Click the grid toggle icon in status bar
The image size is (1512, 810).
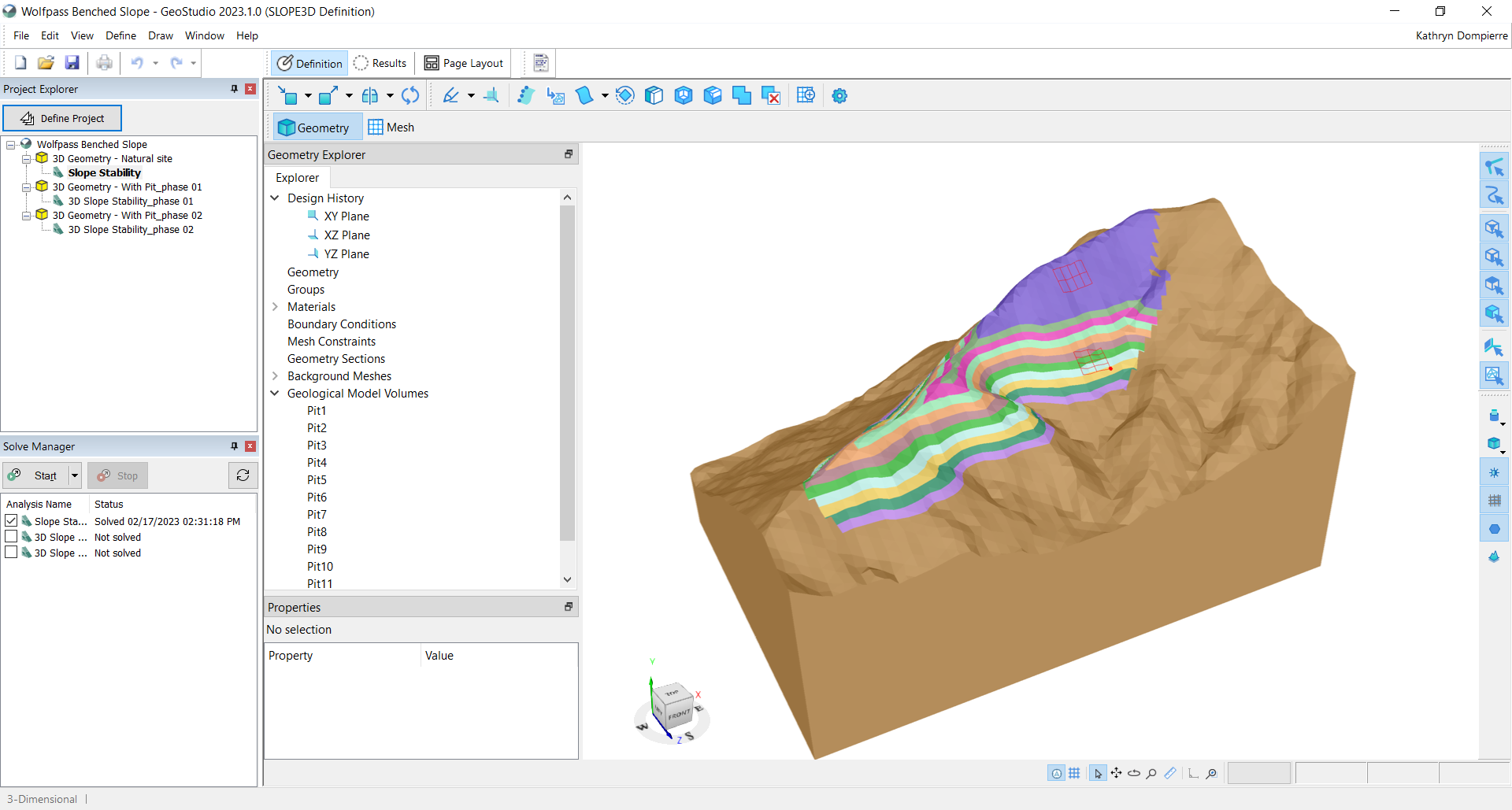click(x=1074, y=774)
